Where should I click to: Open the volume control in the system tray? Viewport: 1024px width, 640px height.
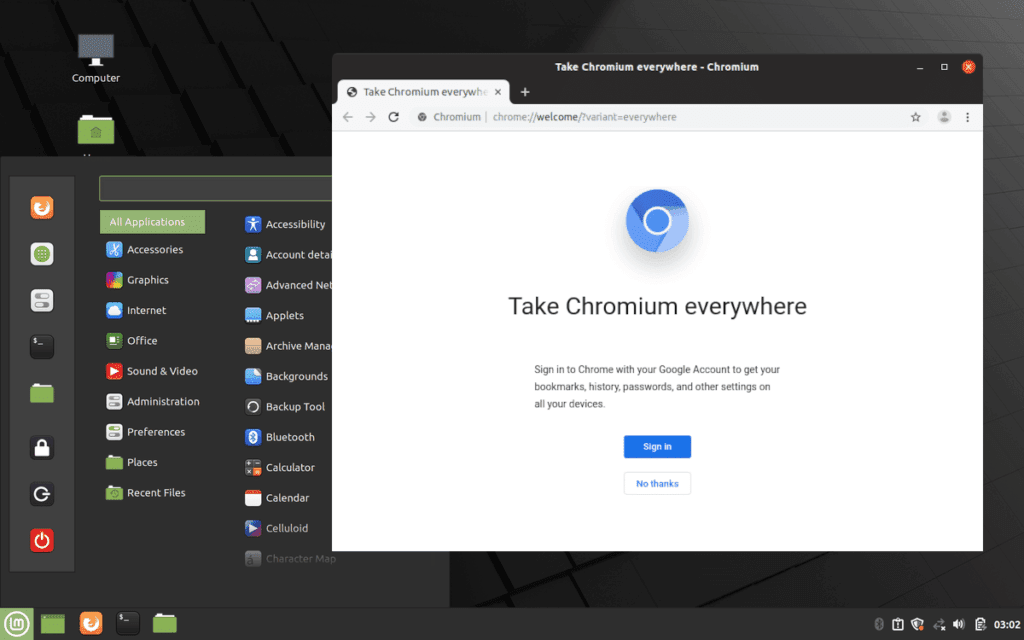click(959, 624)
